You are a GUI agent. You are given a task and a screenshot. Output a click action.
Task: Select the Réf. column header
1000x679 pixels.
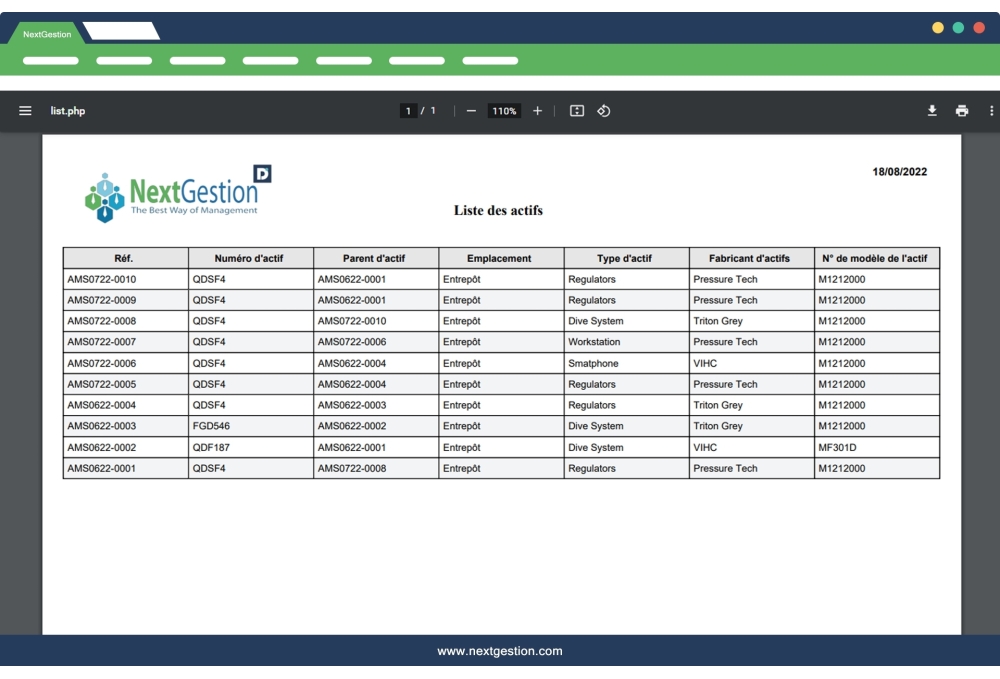tap(126, 257)
